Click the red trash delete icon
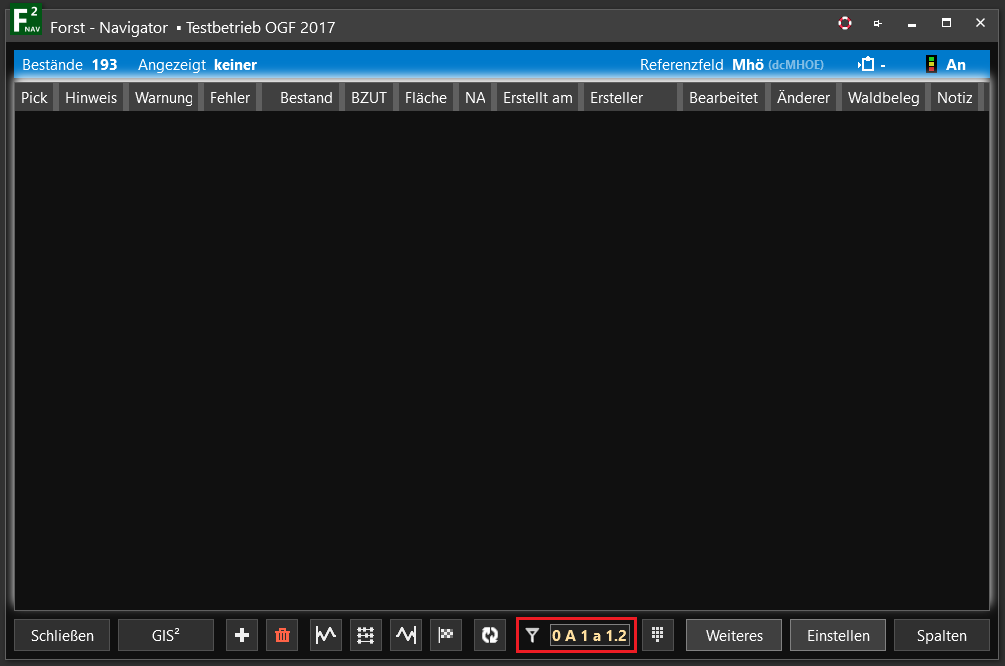1005x666 pixels. click(x=282, y=635)
